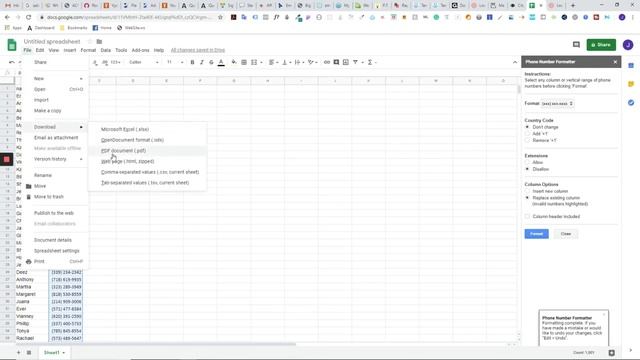Click Email as attachment
The image size is (640, 360).
point(56,138)
